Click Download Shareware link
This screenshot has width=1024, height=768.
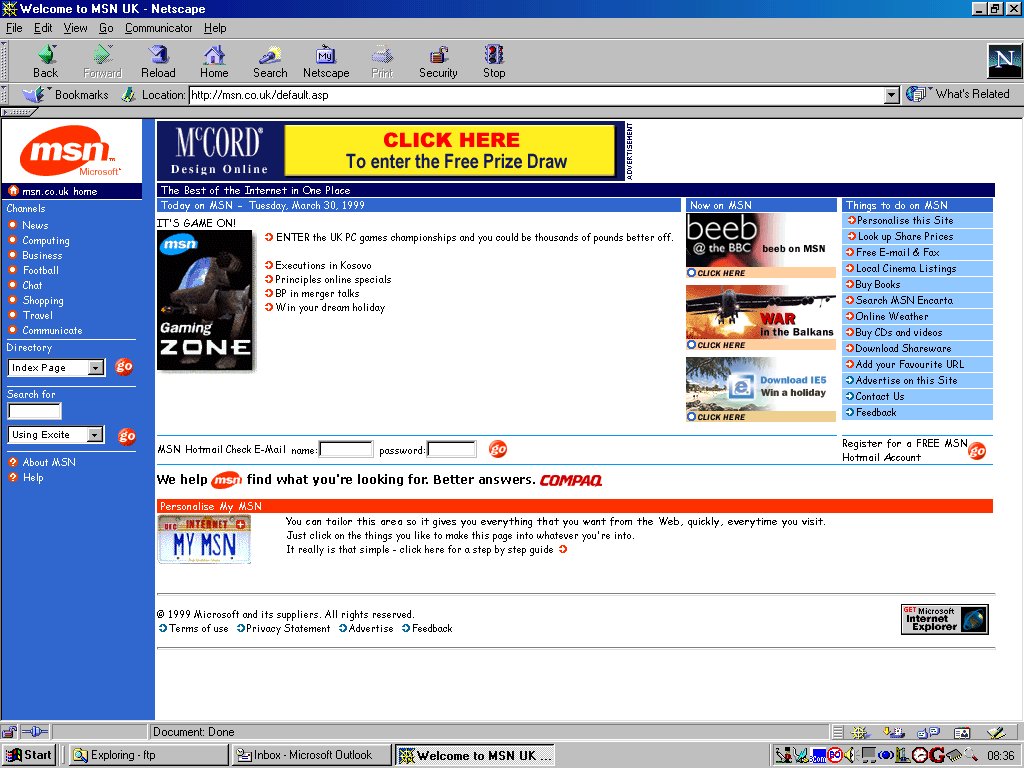click(x=903, y=348)
